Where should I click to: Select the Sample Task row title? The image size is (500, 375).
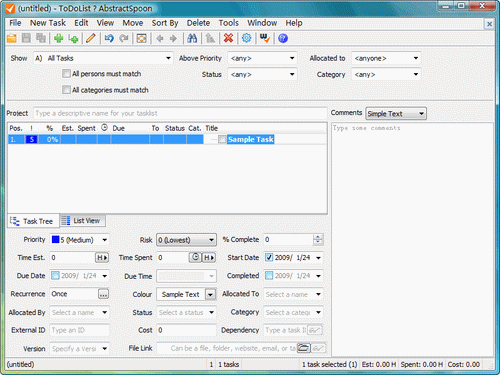tap(251, 139)
